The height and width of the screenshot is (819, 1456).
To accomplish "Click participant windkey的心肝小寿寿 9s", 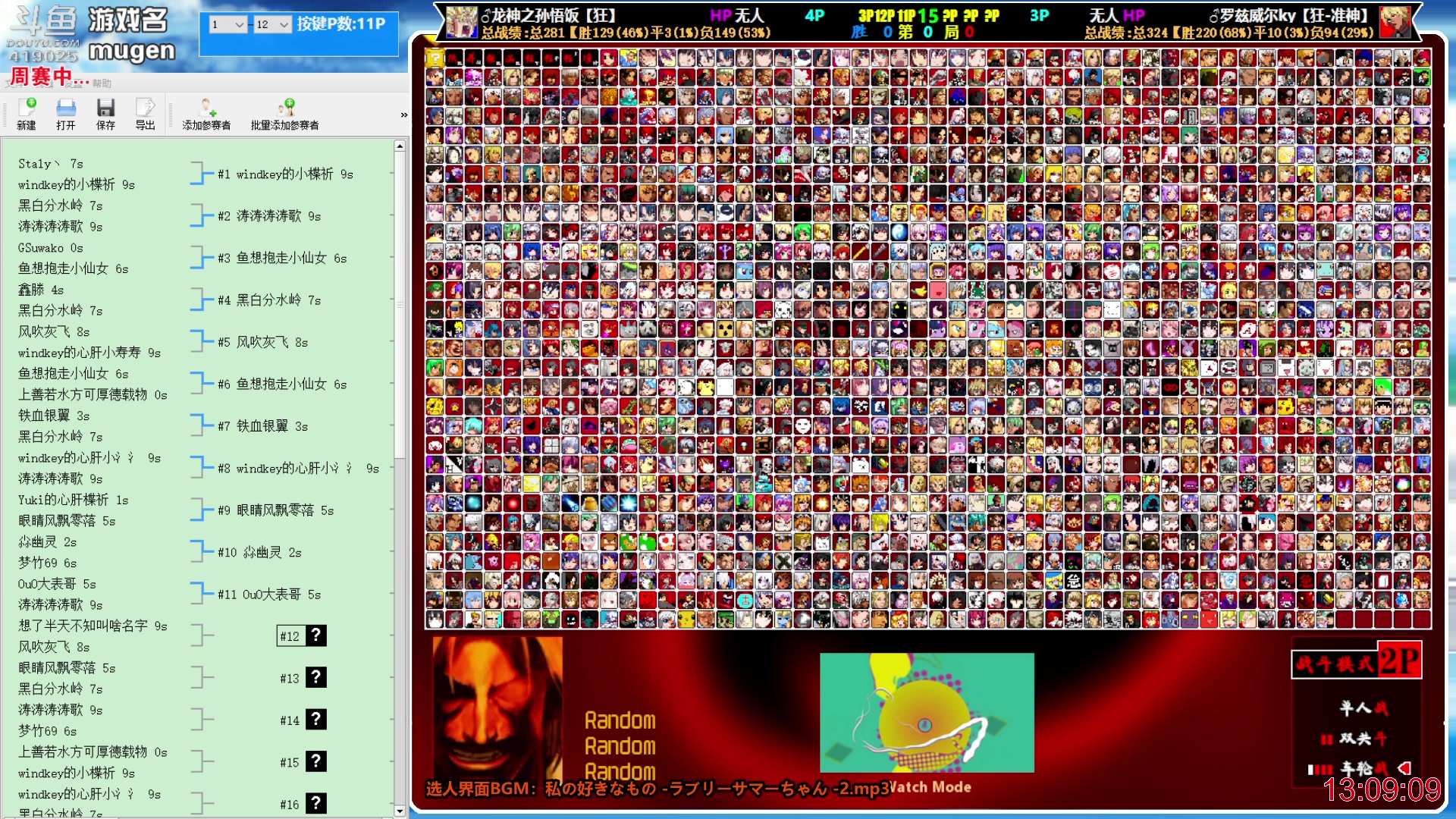I will (89, 353).
